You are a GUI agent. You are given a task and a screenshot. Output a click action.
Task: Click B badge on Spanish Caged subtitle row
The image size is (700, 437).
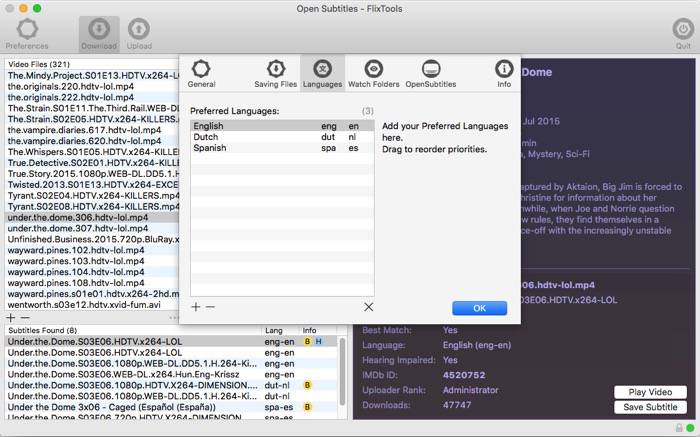[x=307, y=407]
